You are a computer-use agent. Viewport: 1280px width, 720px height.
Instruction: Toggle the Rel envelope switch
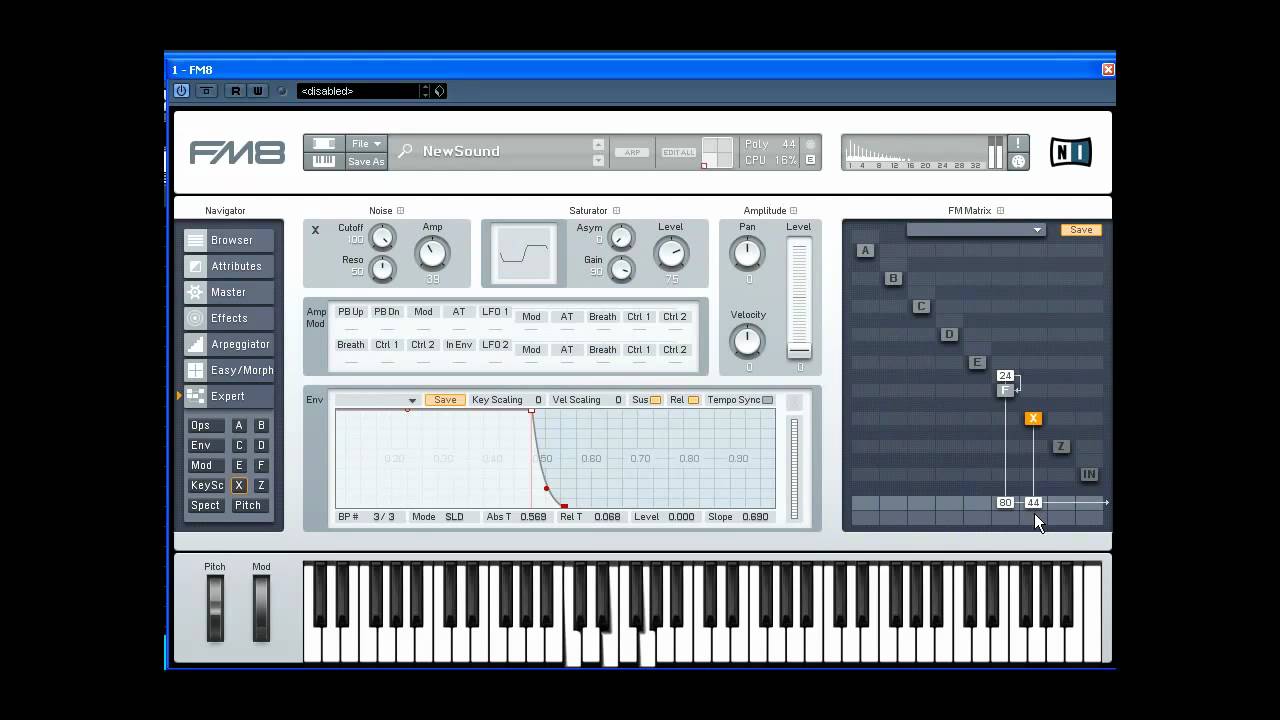coord(693,400)
